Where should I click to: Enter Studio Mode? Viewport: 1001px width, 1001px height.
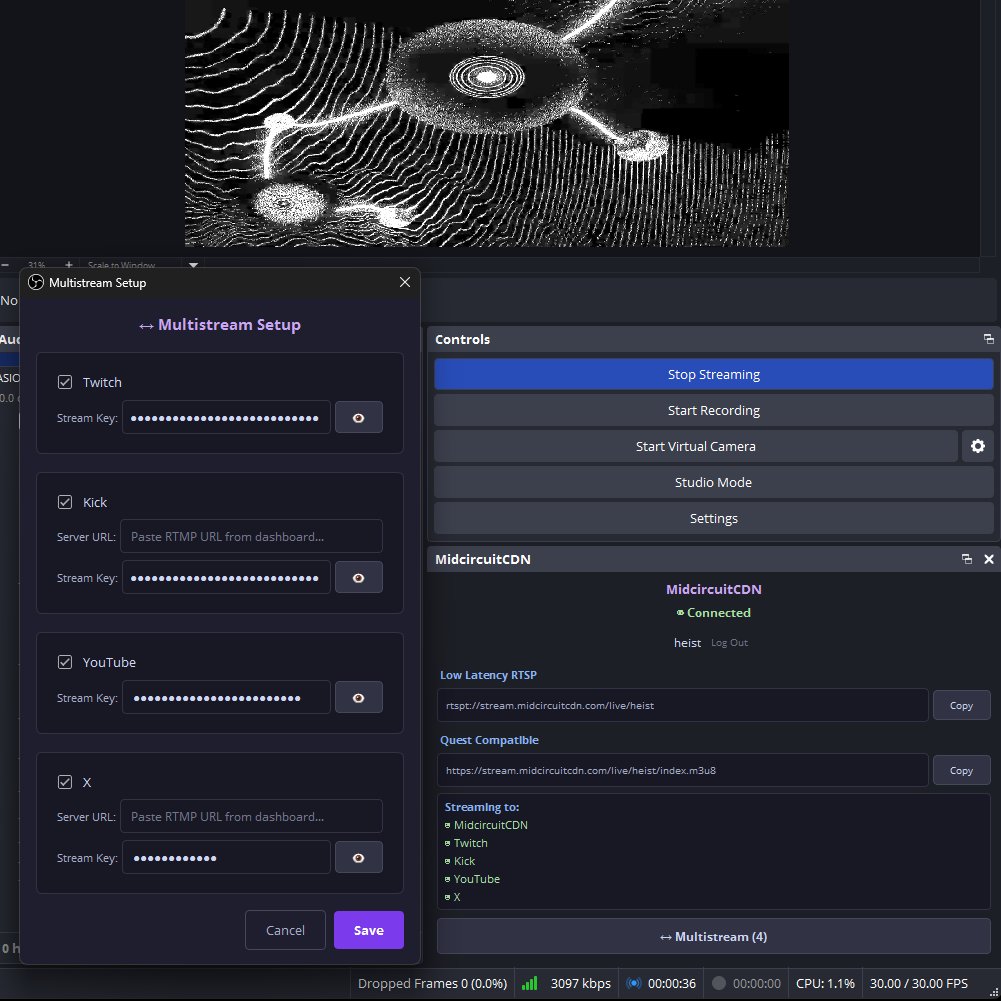coord(714,482)
